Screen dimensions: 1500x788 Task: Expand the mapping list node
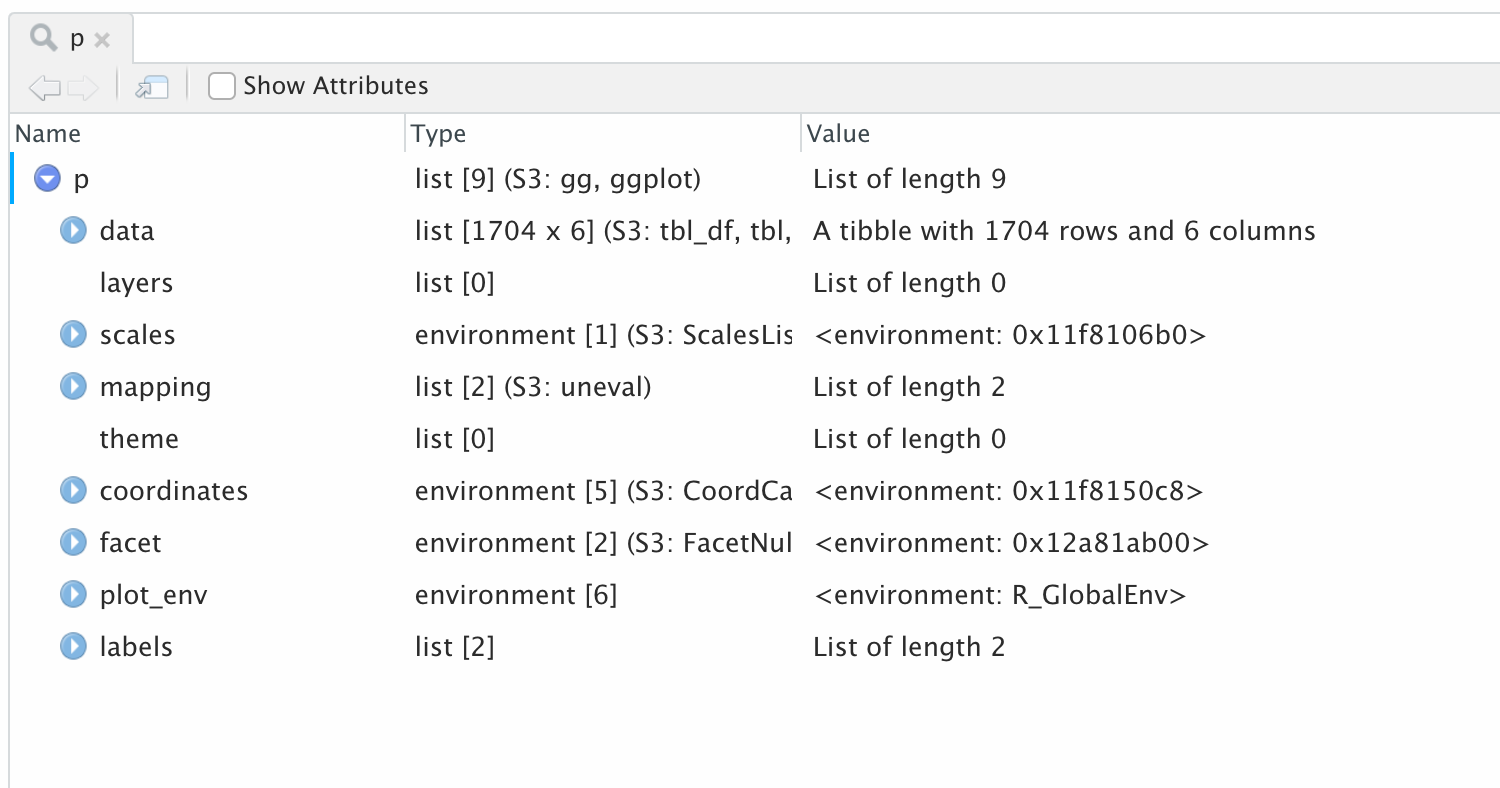[73, 387]
